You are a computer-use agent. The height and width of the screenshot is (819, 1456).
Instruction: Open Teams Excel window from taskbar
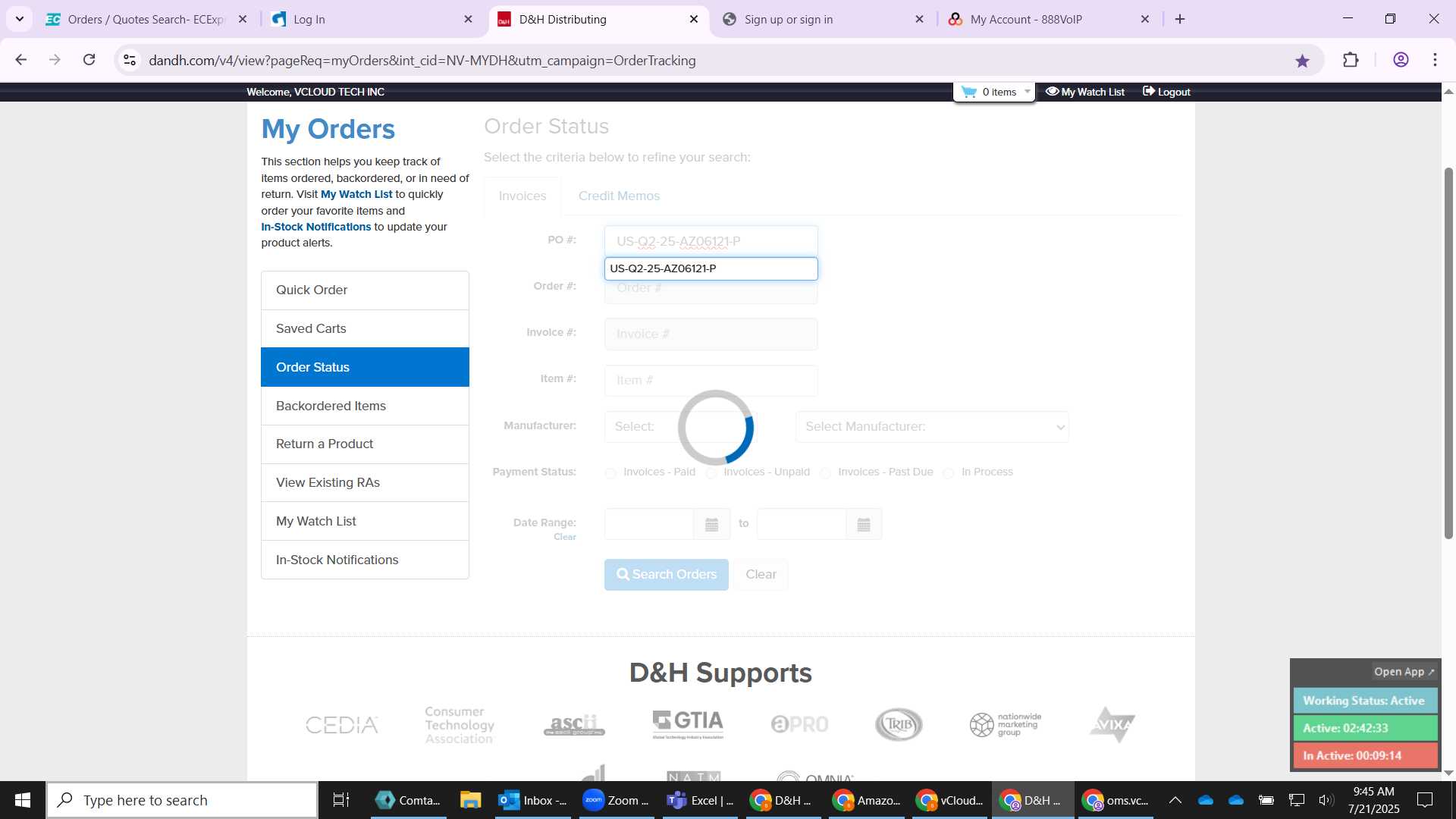[700, 800]
